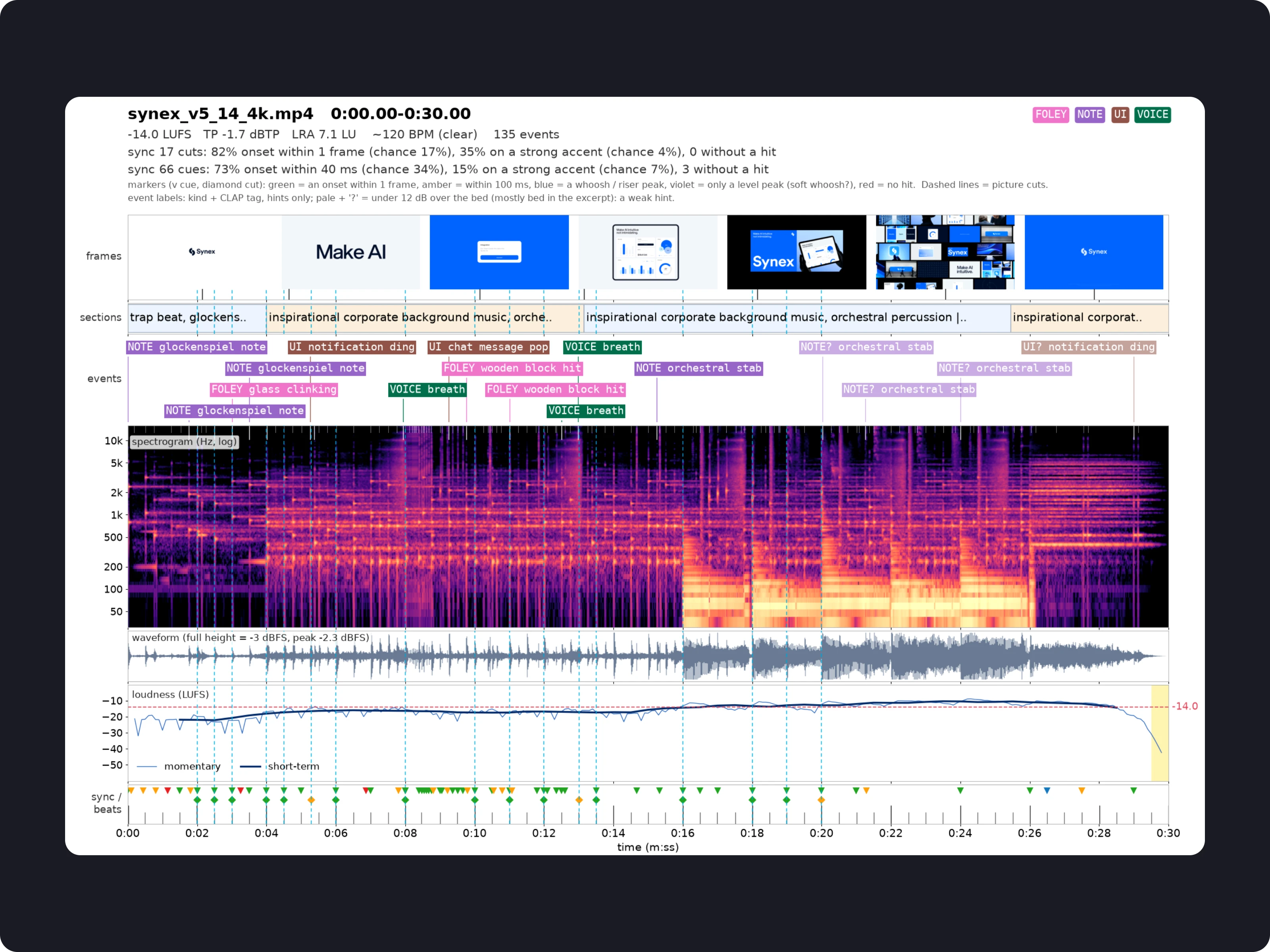
Task: Click the FOLEY legend tag
Action: tap(1050, 114)
